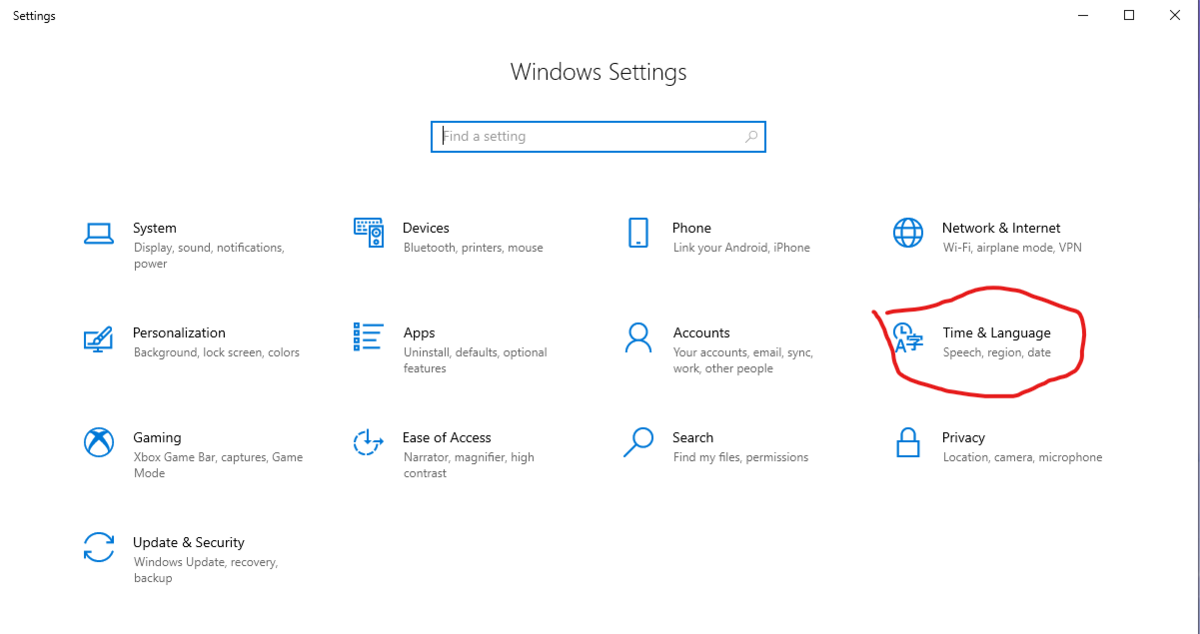Click the magnifier icon in search box
1200x634 pixels.
point(751,137)
